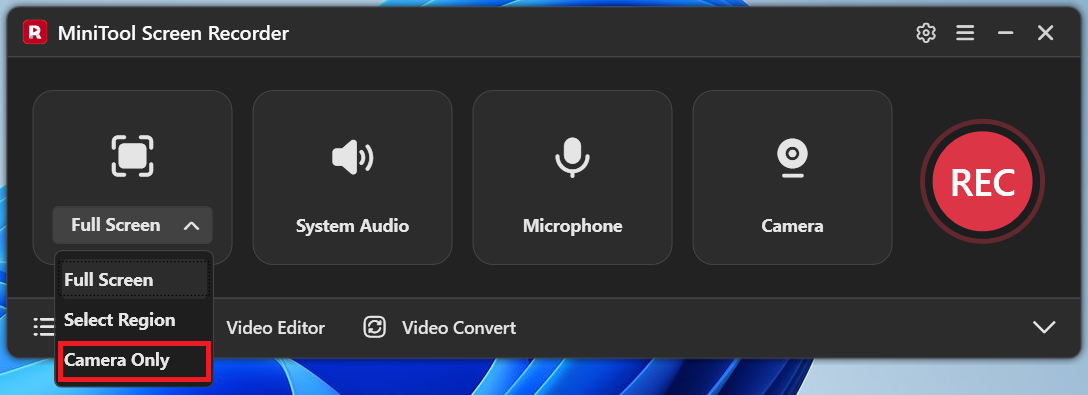Click the full screen capture frame icon
Image resolution: width=1088 pixels, height=395 pixels.
132,156
